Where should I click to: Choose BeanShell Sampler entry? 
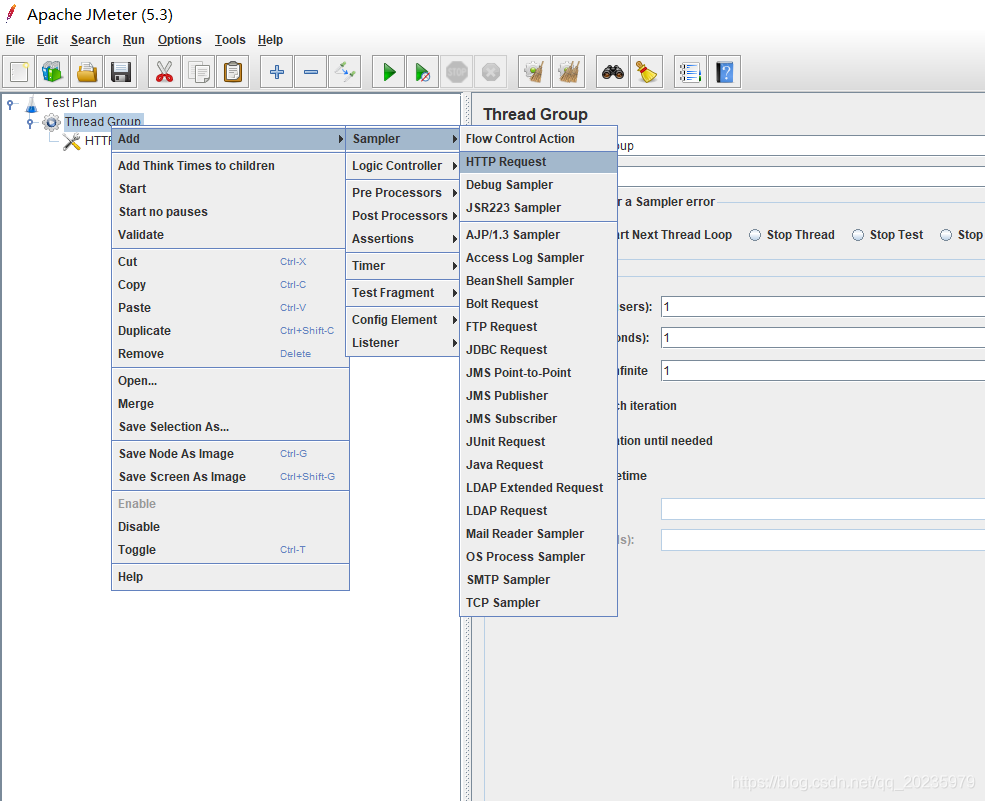coord(538,281)
